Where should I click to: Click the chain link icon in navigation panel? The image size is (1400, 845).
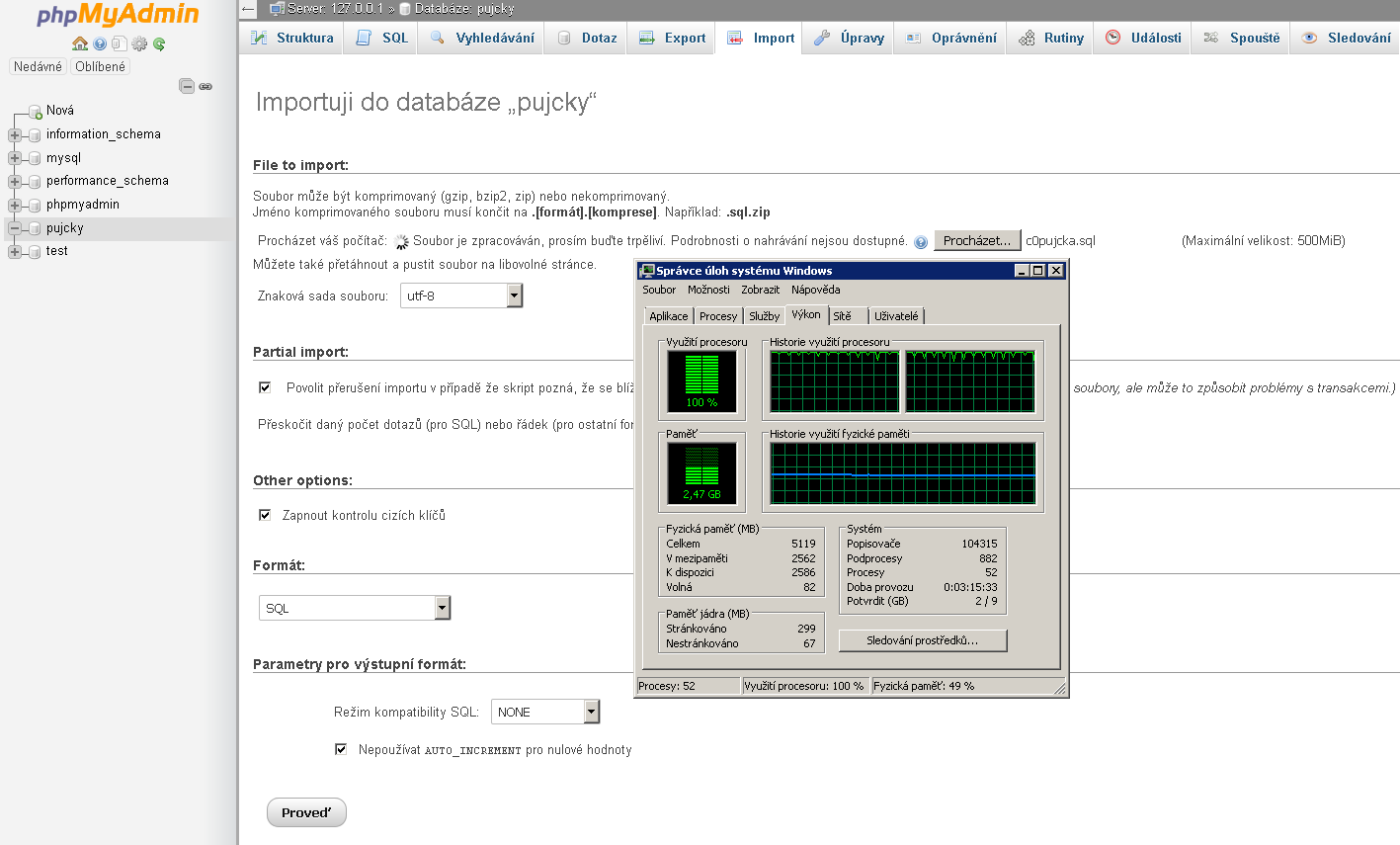pyautogui.click(x=206, y=87)
